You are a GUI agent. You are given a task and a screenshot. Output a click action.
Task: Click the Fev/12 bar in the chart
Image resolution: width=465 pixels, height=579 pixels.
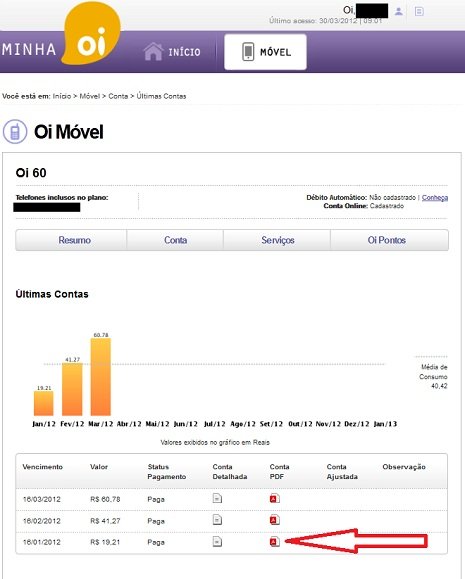72,389
